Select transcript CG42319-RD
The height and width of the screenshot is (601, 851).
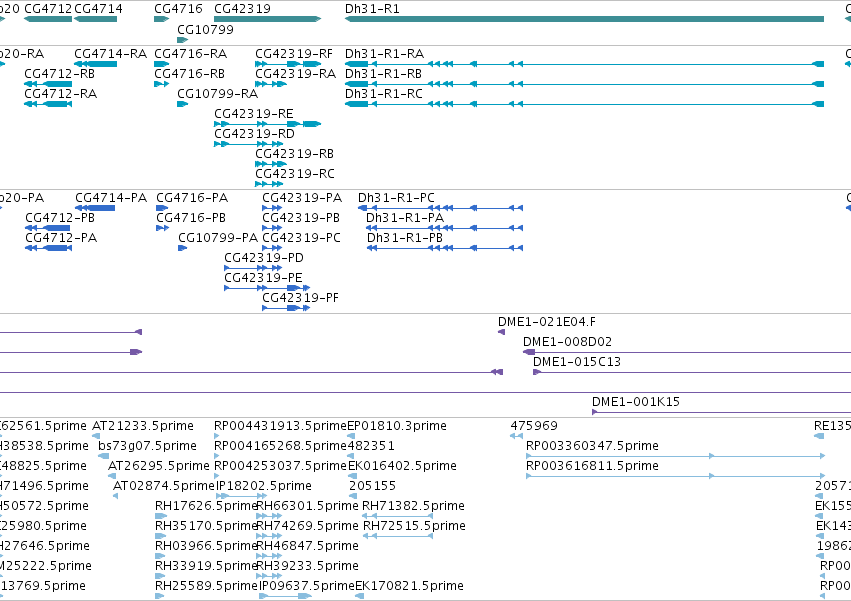point(249,144)
